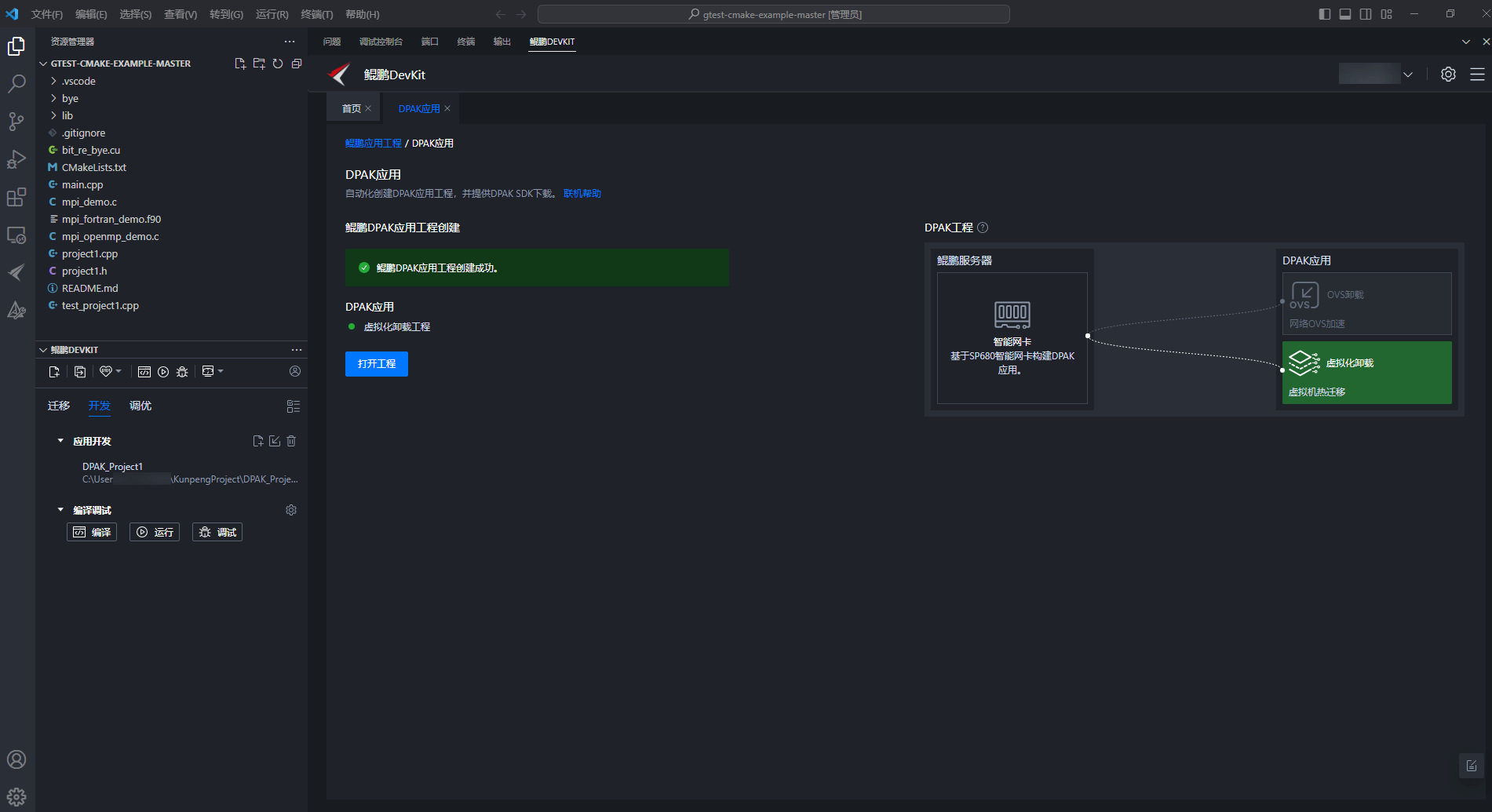Image resolution: width=1492 pixels, height=812 pixels.
Task: Click the command center search box
Action: point(774,14)
